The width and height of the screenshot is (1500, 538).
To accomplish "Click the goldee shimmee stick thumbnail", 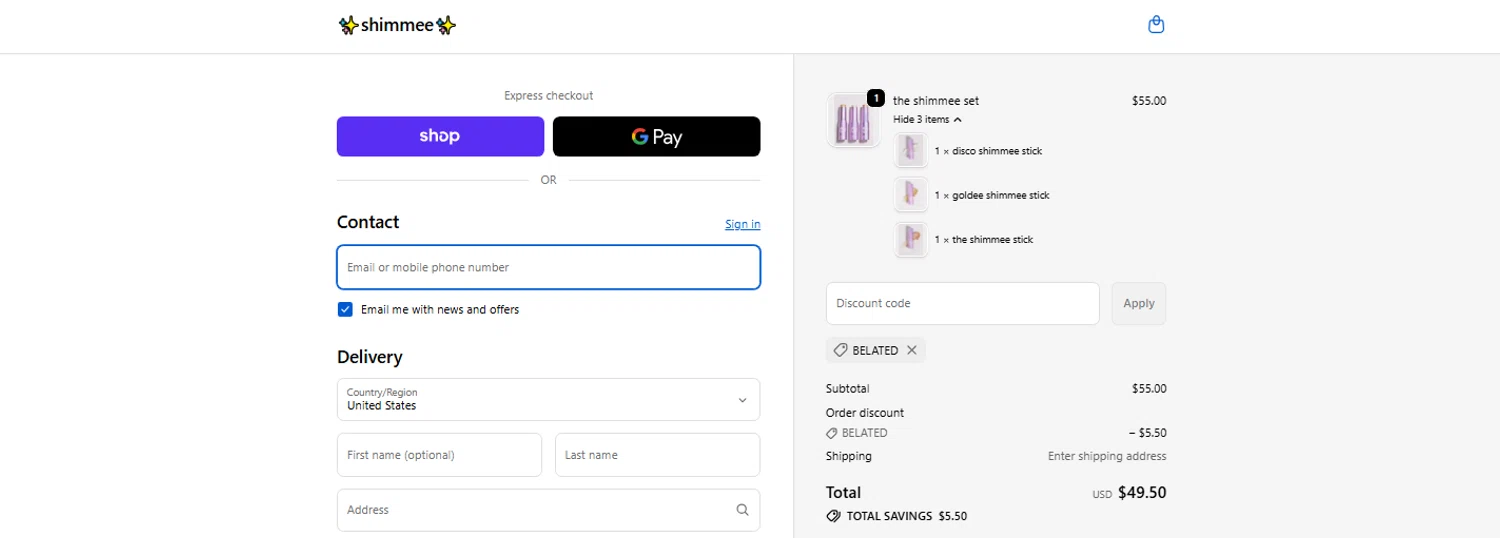I will pos(910,195).
